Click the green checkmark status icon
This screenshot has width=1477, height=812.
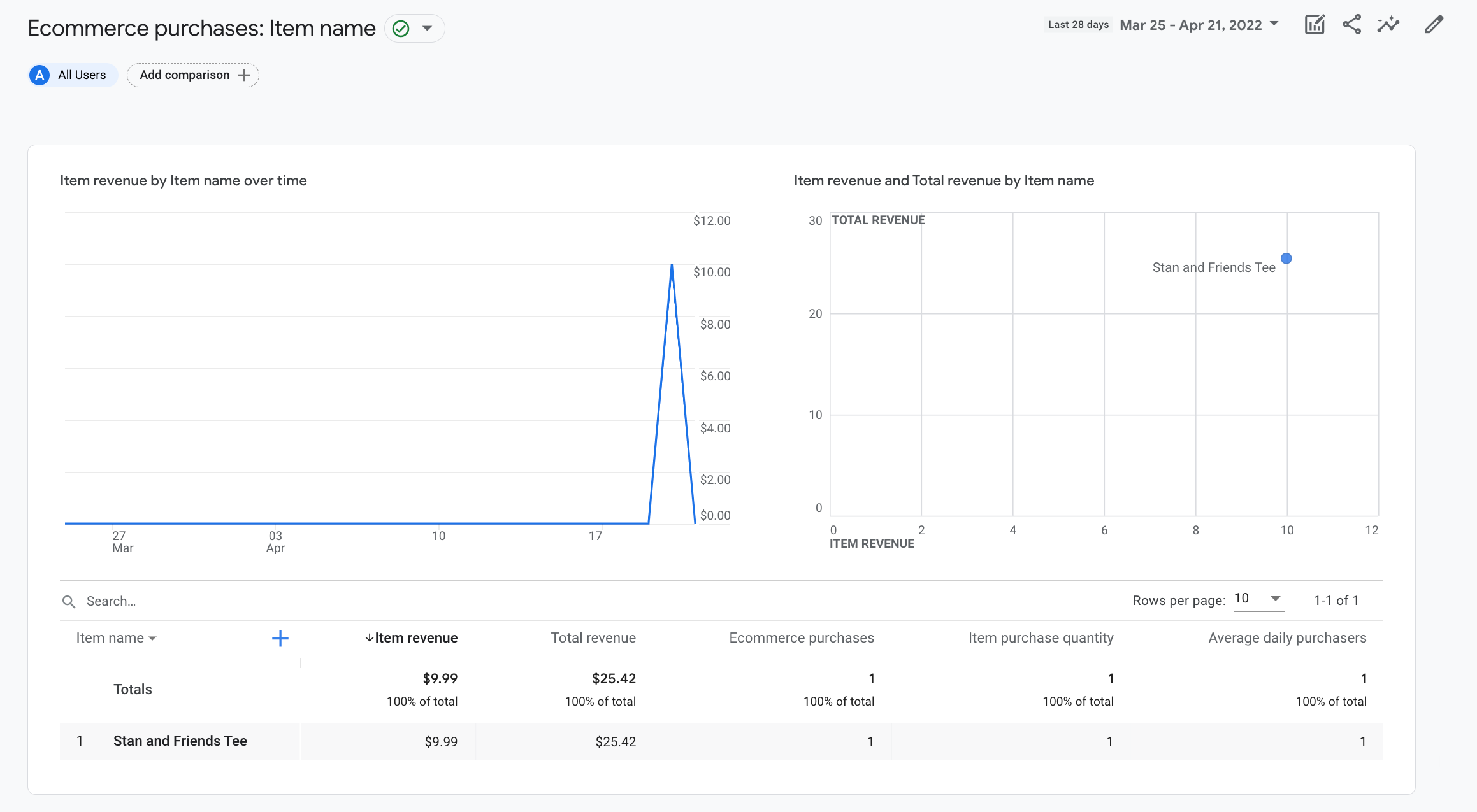point(401,28)
